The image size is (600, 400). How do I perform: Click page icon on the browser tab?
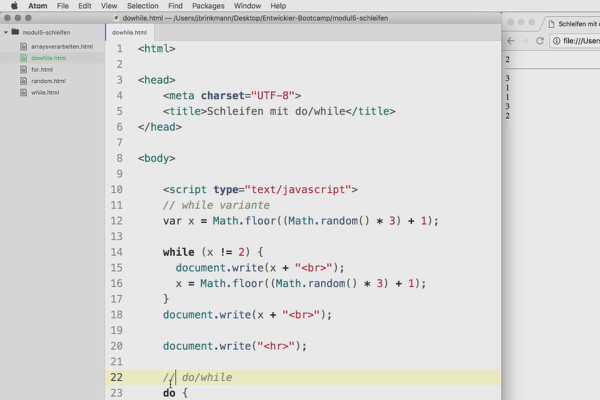click(551, 24)
